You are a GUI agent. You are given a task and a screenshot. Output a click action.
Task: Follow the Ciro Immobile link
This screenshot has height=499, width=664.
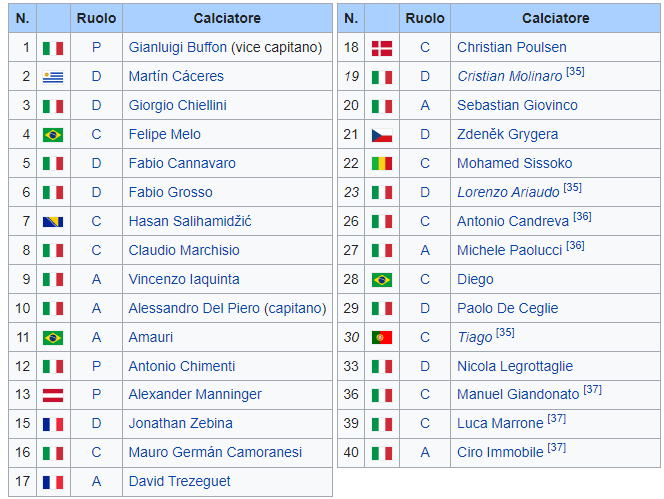(500, 452)
